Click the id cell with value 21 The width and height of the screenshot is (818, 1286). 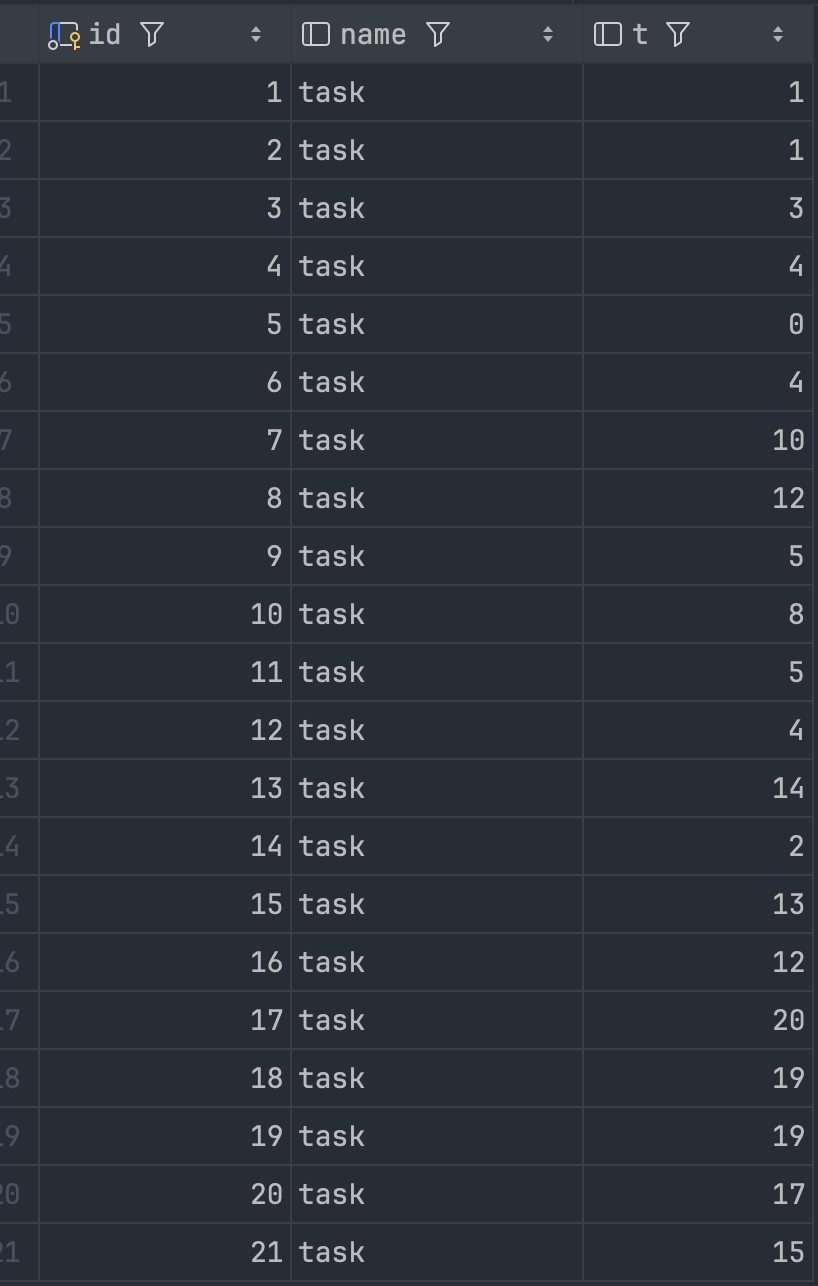click(165, 1252)
